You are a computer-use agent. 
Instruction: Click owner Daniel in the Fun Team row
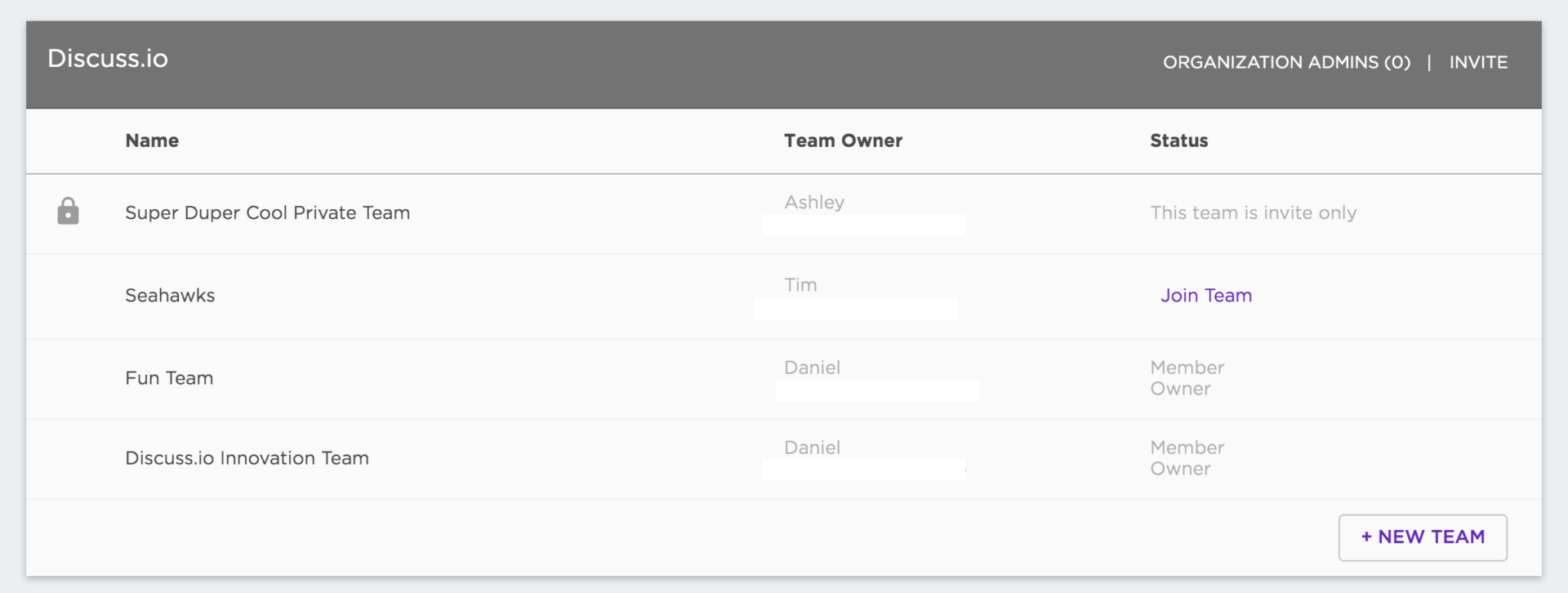(x=812, y=368)
